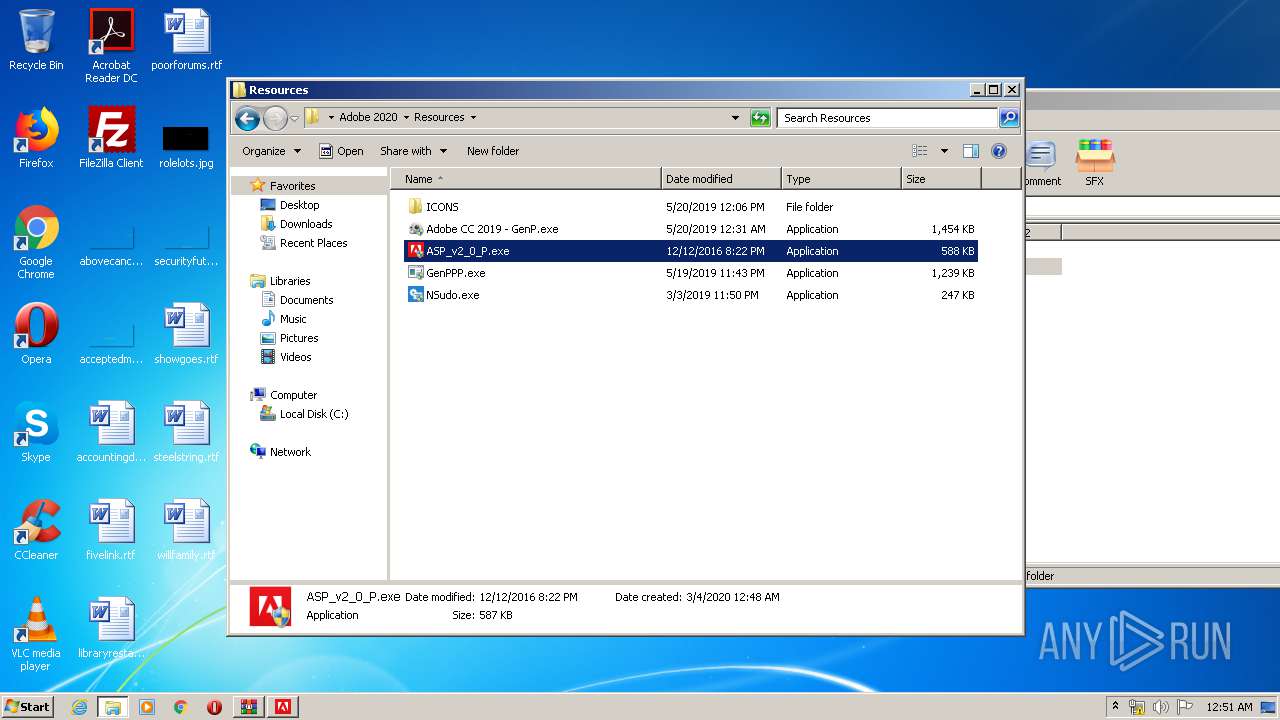Viewport: 1280px width, 720px height.
Task: Click the search magnifier icon
Action: coord(1009,118)
